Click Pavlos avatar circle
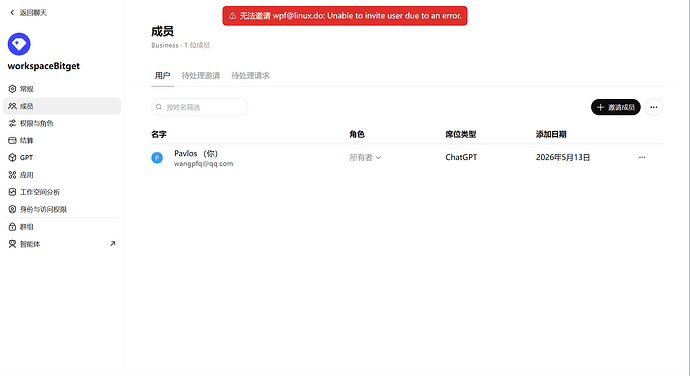This screenshot has width=690, height=376. (157, 158)
